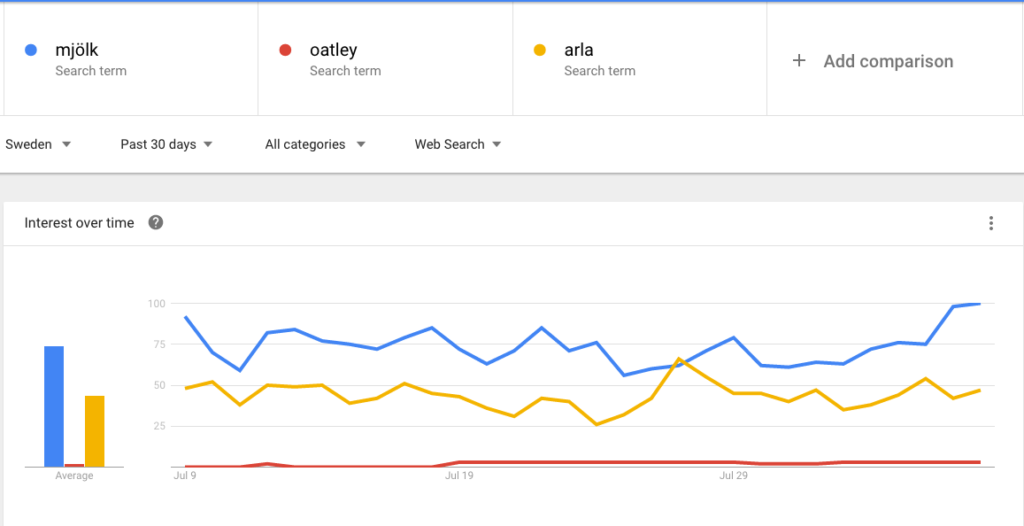The width and height of the screenshot is (1024, 526).
Task: Click the yellow dot next to arla
Action: click(540, 50)
